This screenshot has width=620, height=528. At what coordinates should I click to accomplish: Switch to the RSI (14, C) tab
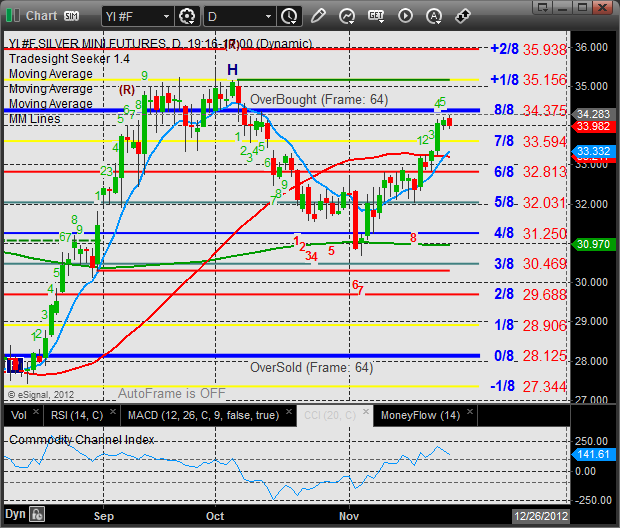tap(77, 415)
